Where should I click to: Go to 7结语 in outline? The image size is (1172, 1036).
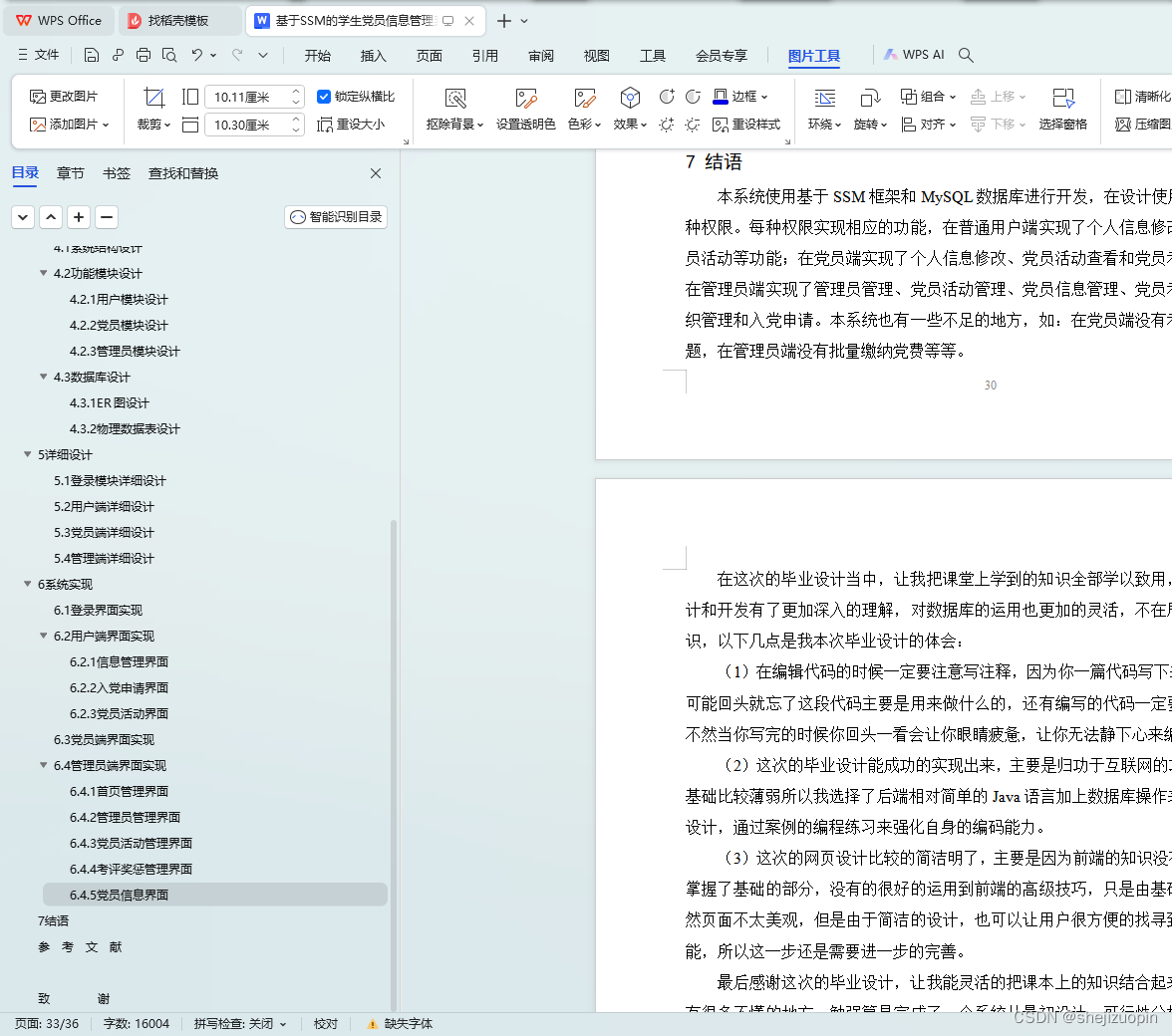click(x=53, y=921)
